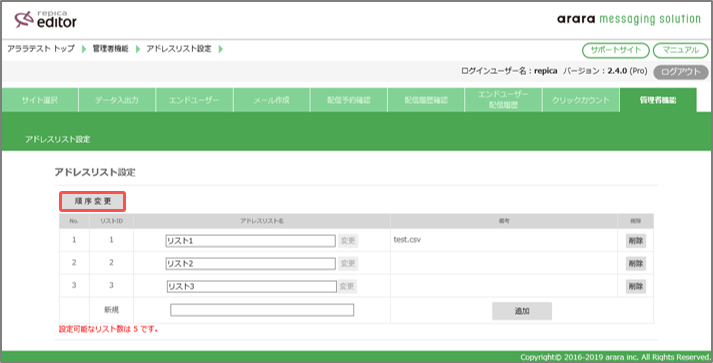The height and width of the screenshot is (363, 713).
Task: Switch to the 配信予約確認 tab
Action: tap(349, 100)
